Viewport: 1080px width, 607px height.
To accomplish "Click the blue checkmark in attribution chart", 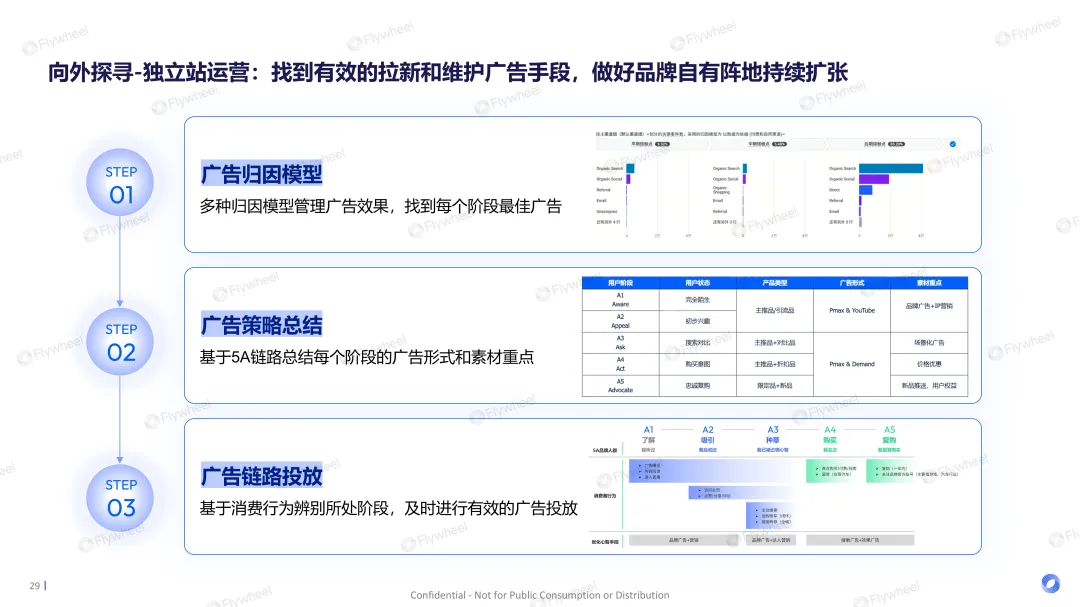I will pos(952,144).
